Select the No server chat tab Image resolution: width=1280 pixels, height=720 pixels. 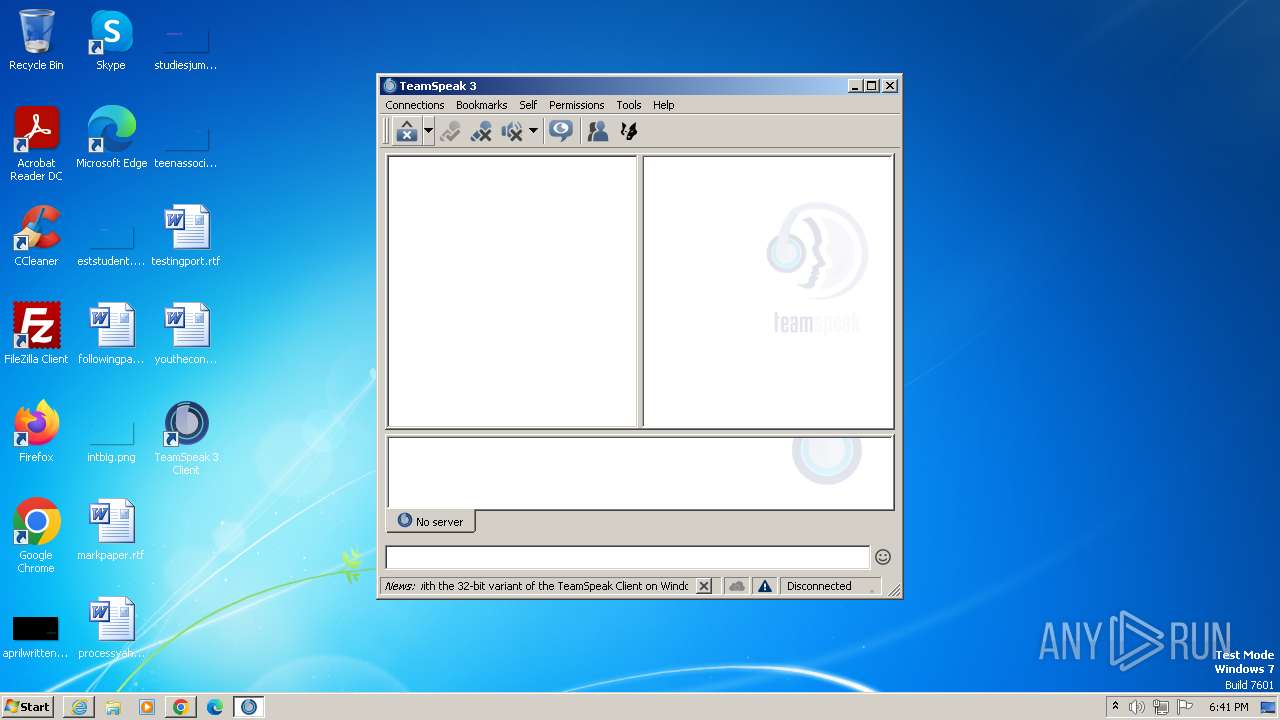[431, 521]
